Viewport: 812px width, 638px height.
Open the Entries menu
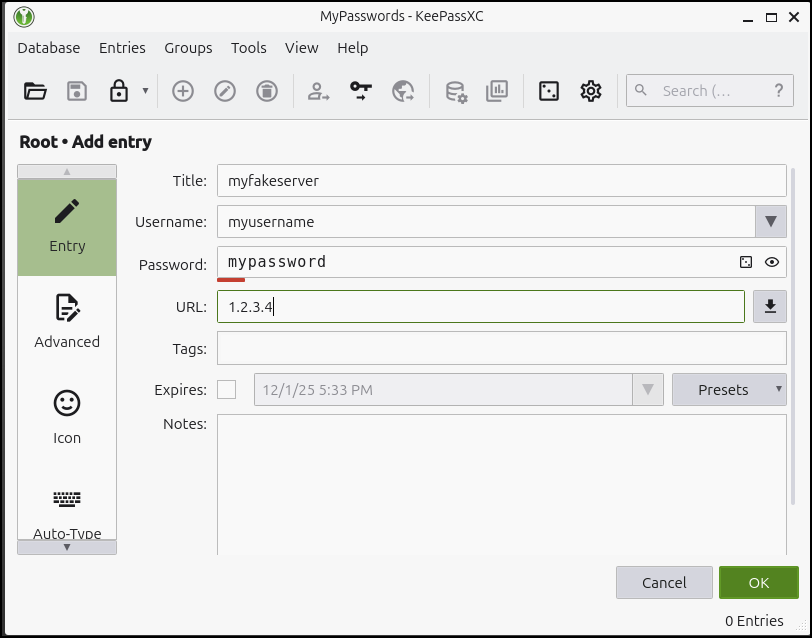pos(122,47)
